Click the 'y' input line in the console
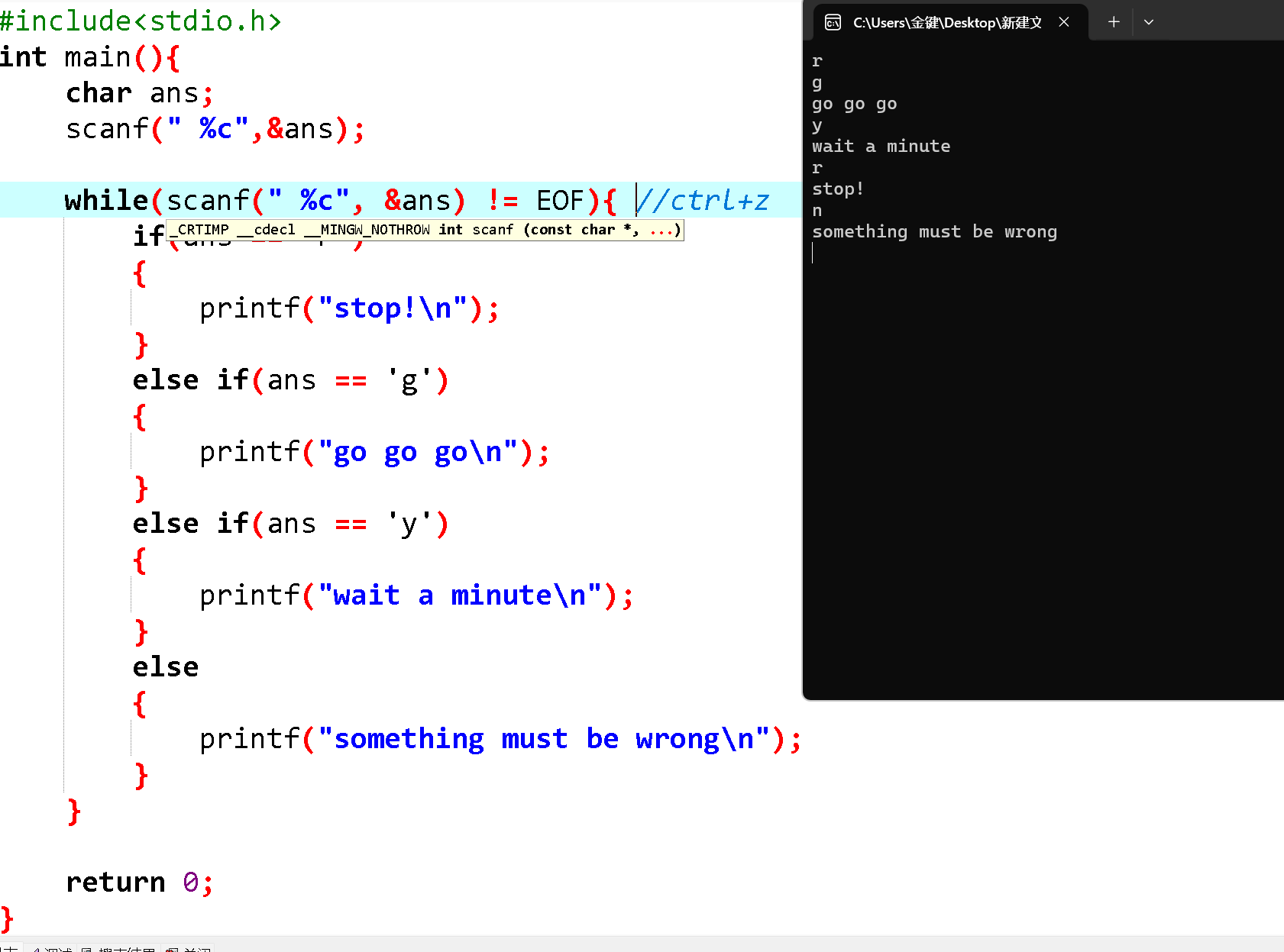Image resolution: width=1284 pixels, height=952 pixels. pyautogui.click(x=817, y=125)
